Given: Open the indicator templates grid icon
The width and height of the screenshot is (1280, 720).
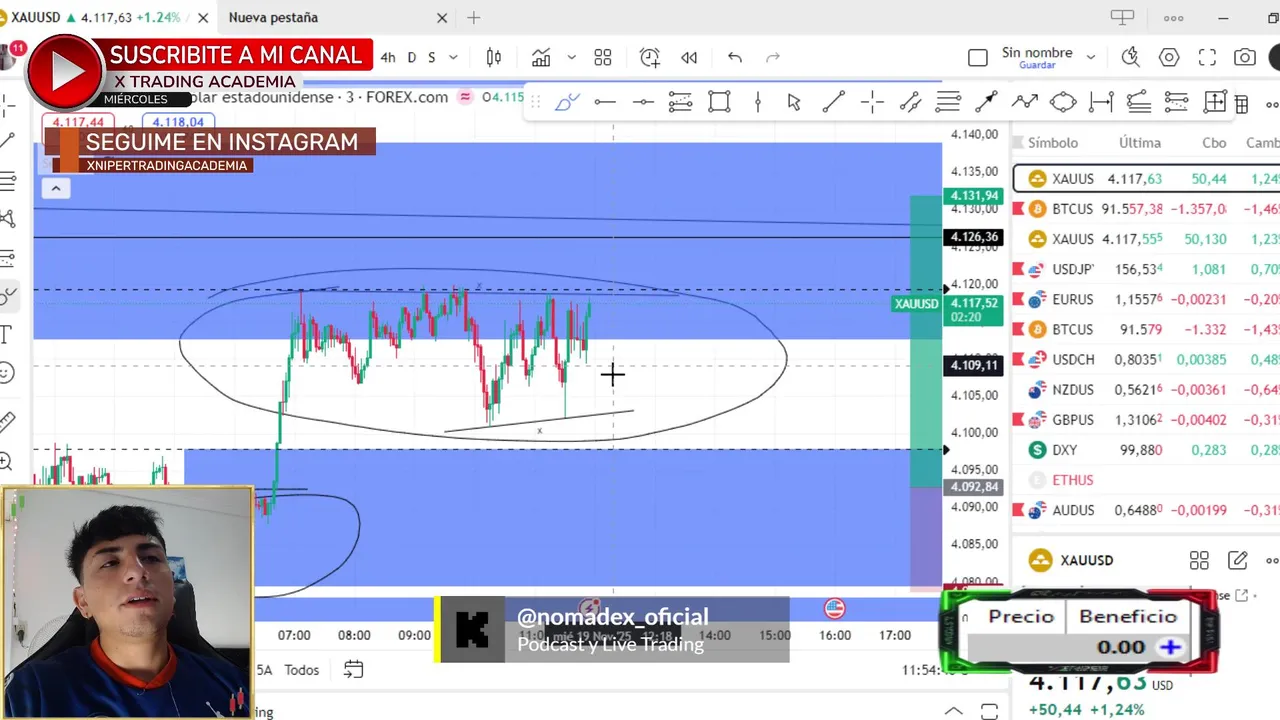Looking at the screenshot, I should pos(603,58).
